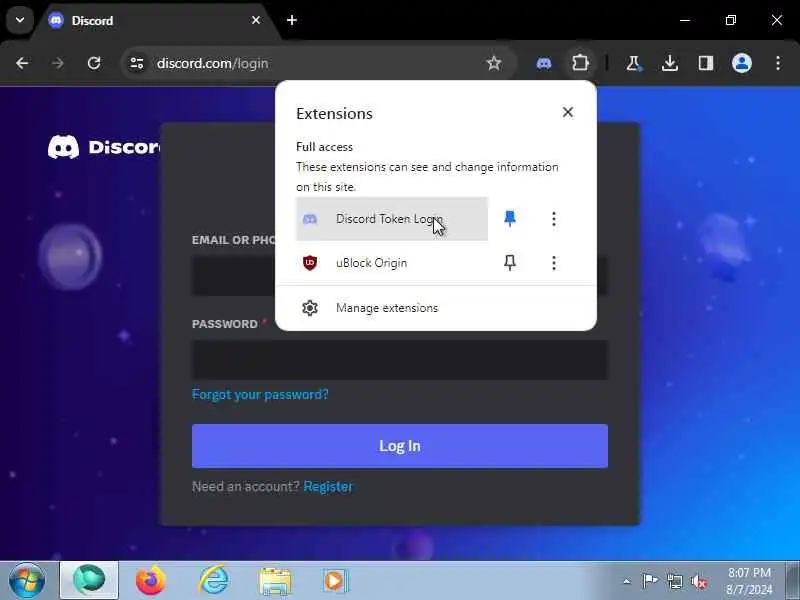Open more options for Discord Token Login

(554, 219)
